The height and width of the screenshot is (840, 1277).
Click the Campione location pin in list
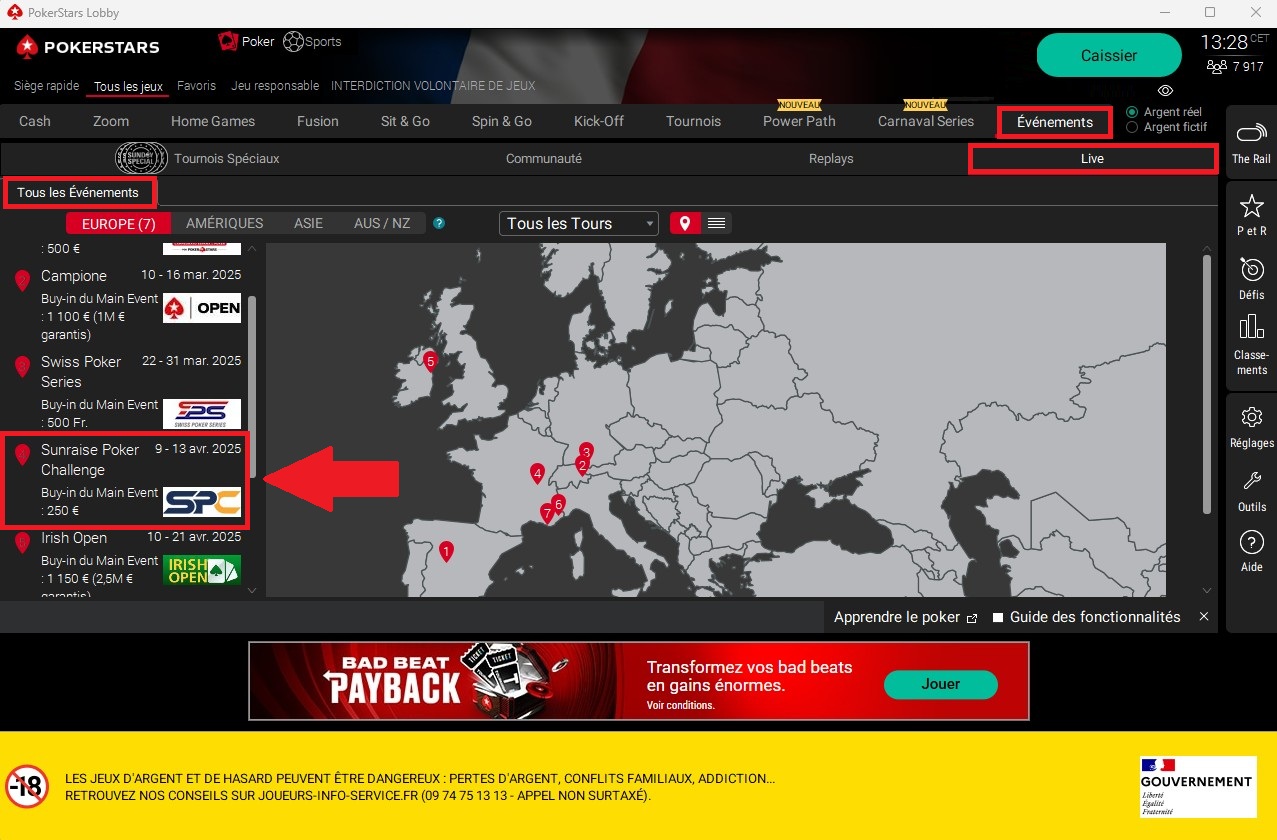pyautogui.click(x=23, y=281)
